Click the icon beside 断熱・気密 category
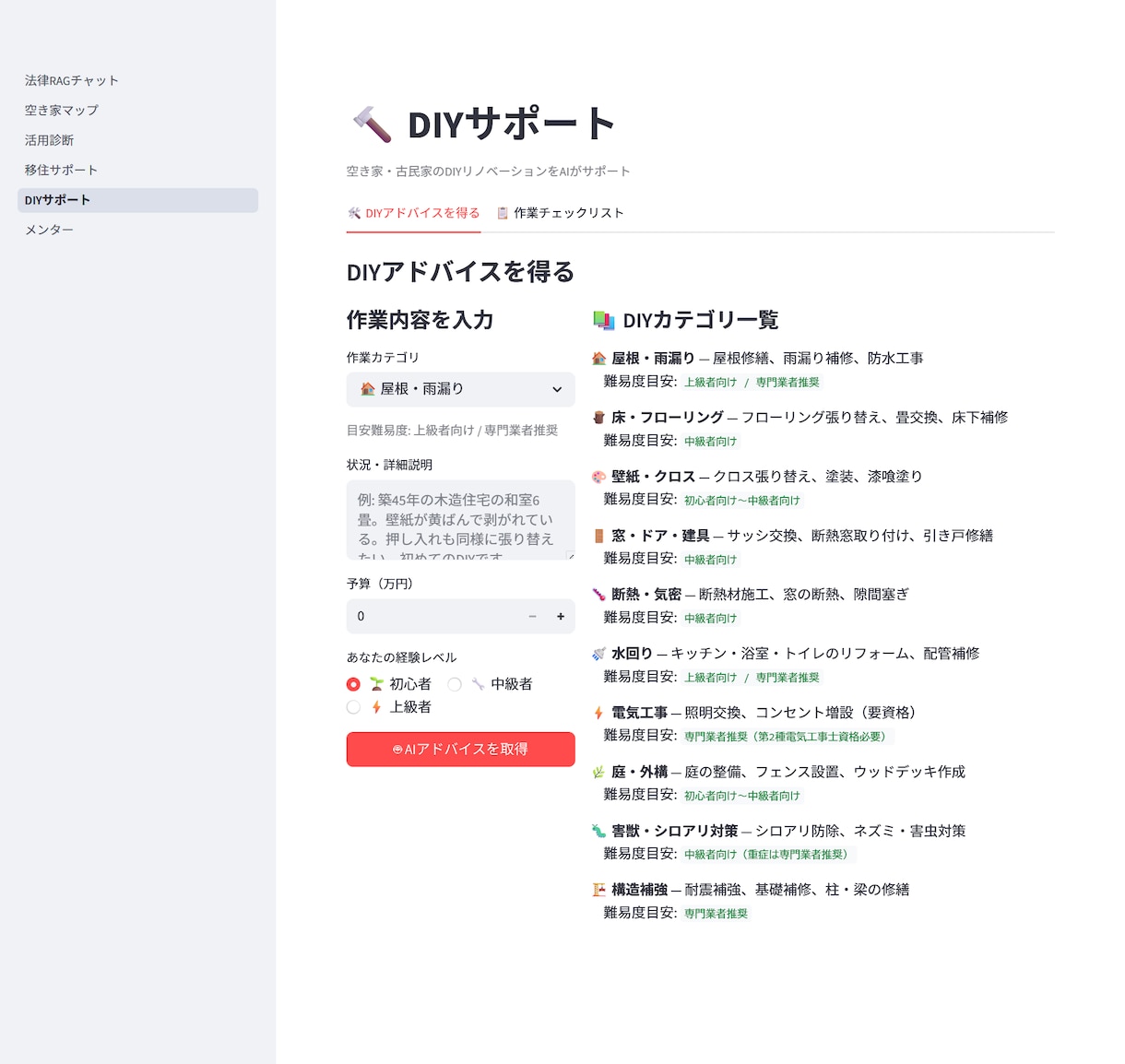 point(599,595)
